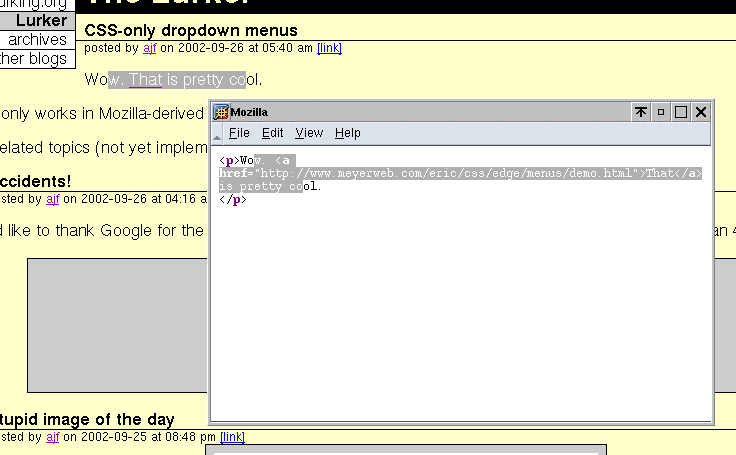Open the Edit menu
The width and height of the screenshot is (736, 455).
coord(273,133)
